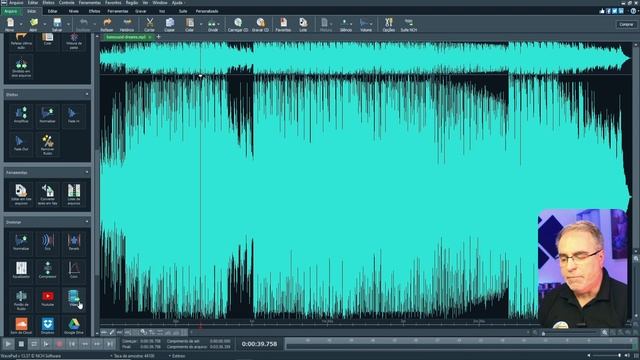Open the Arquivo menu in menu bar
The height and width of the screenshot is (360, 640).
(16, 3)
